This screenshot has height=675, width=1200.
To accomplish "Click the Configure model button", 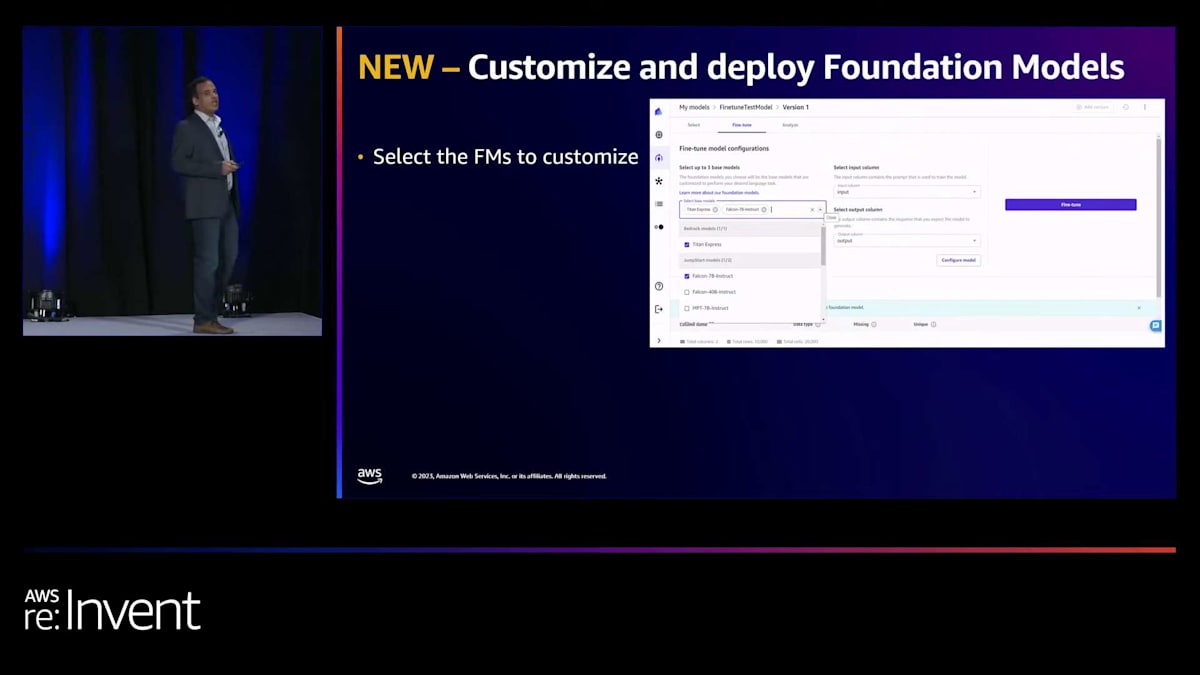I will (959, 260).
